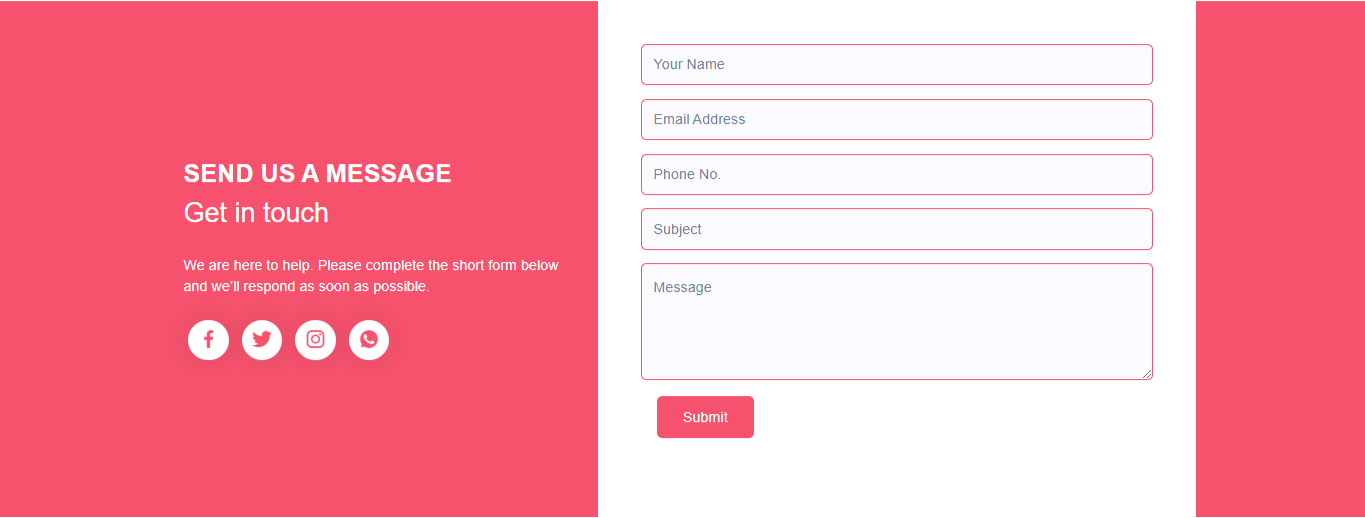Click the pink strip right of the form
The height and width of the screenshot is (518, 1365).
coord(1280,259)
